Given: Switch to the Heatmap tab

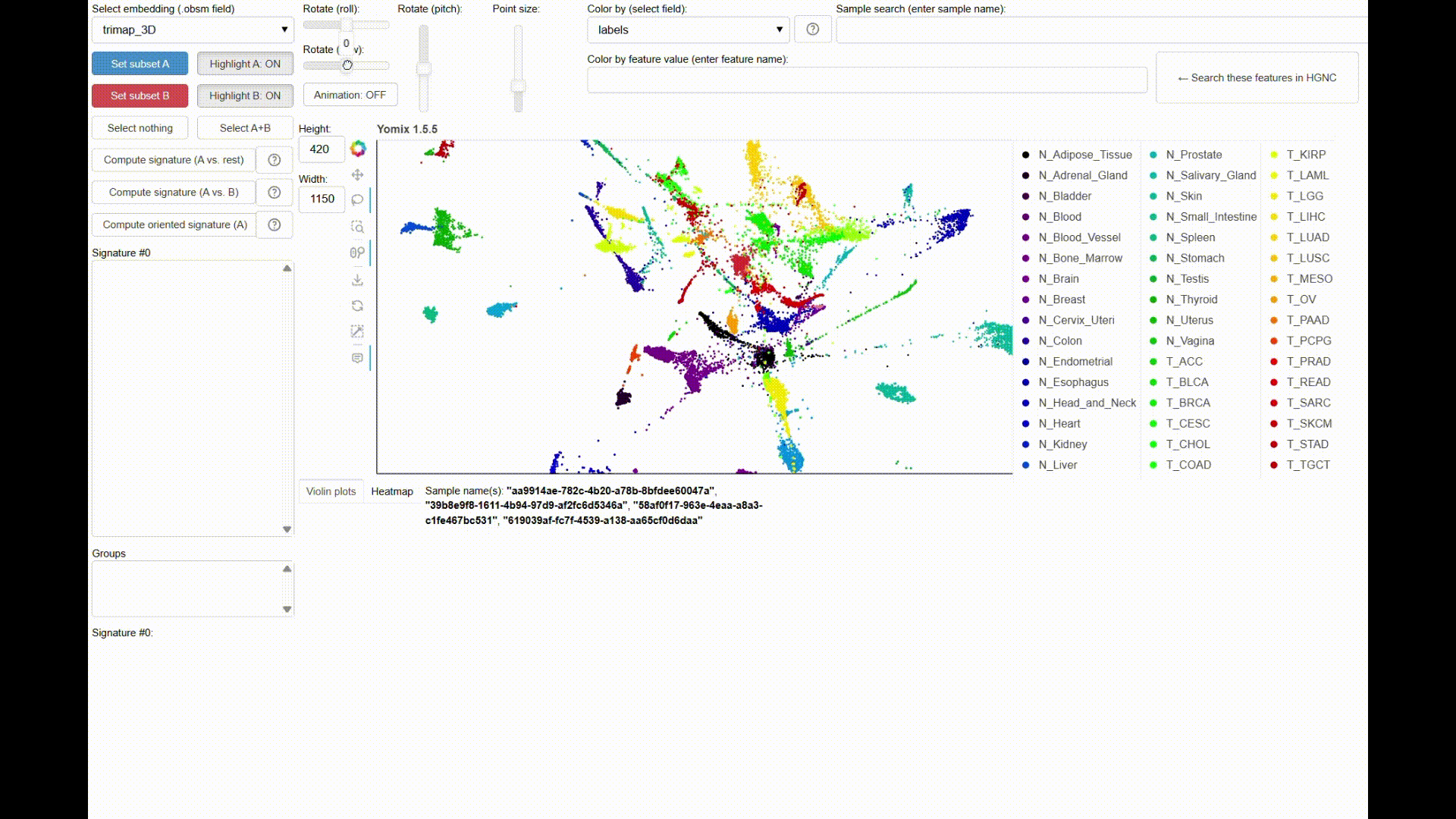Looking at the screenshot, I should [392, 491].
